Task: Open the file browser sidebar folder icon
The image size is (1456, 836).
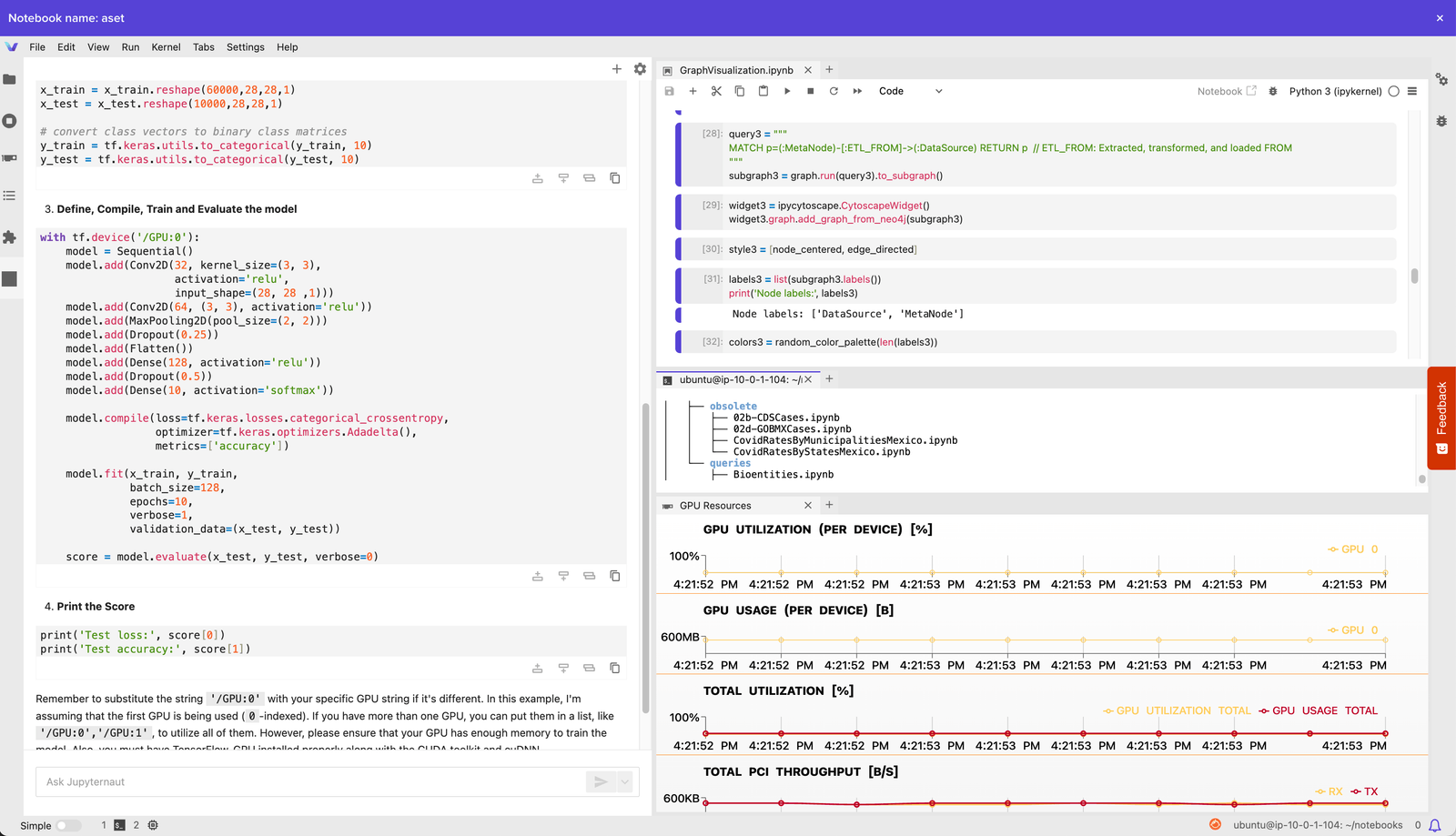Action: [10, 79]
